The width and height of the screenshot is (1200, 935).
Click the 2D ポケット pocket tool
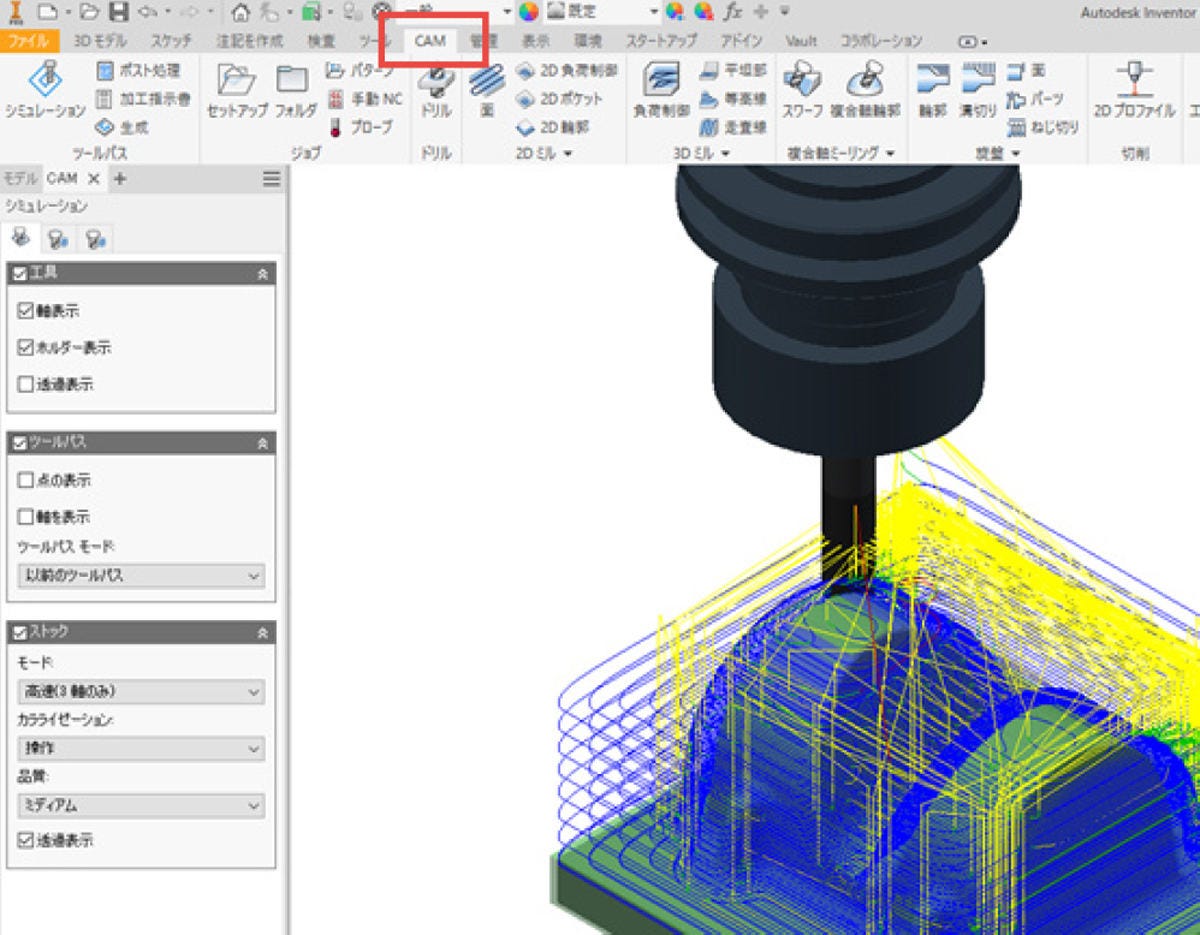point(560,99)
